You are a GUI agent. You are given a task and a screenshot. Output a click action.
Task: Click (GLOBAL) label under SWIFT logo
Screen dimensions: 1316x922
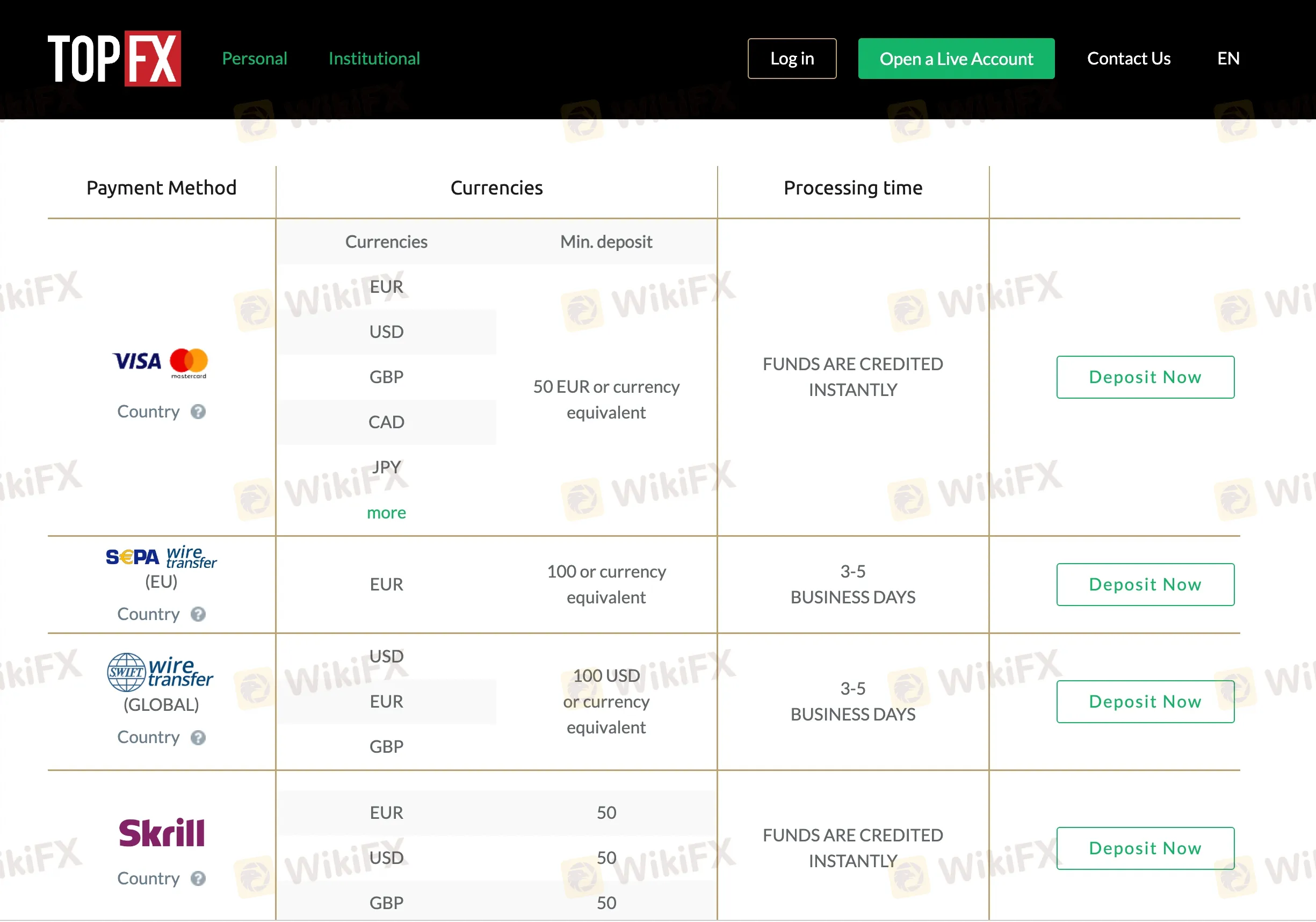click(x=161, y=705)
